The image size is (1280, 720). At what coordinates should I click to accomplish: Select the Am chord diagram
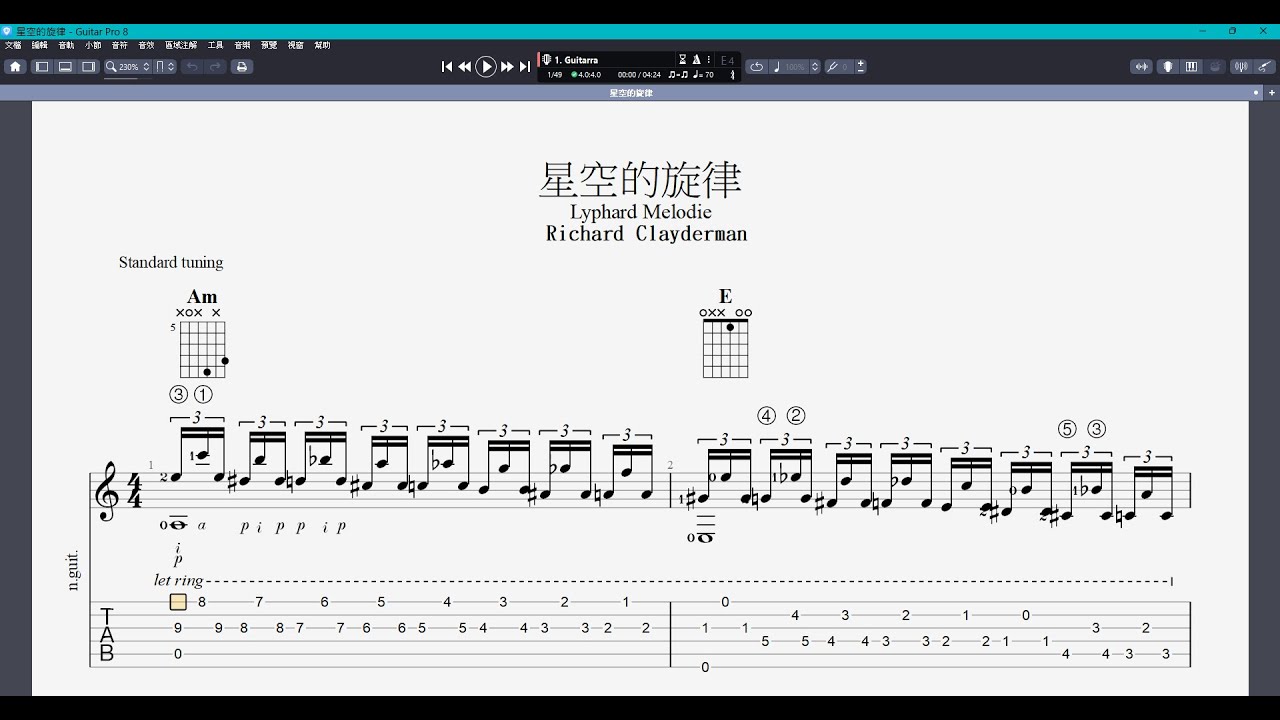(202, 333)
